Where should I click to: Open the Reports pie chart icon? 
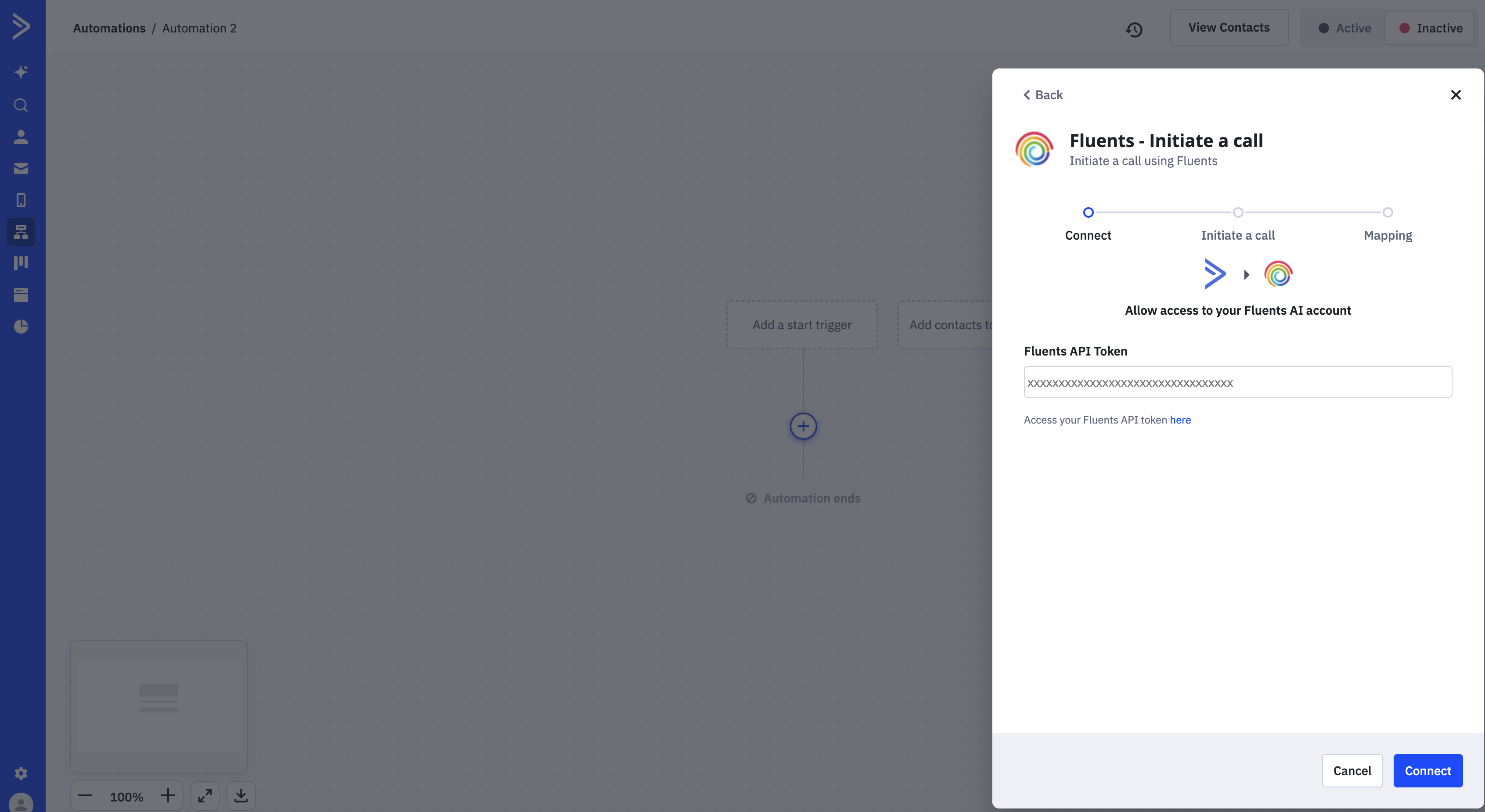[x=22, y=327]
